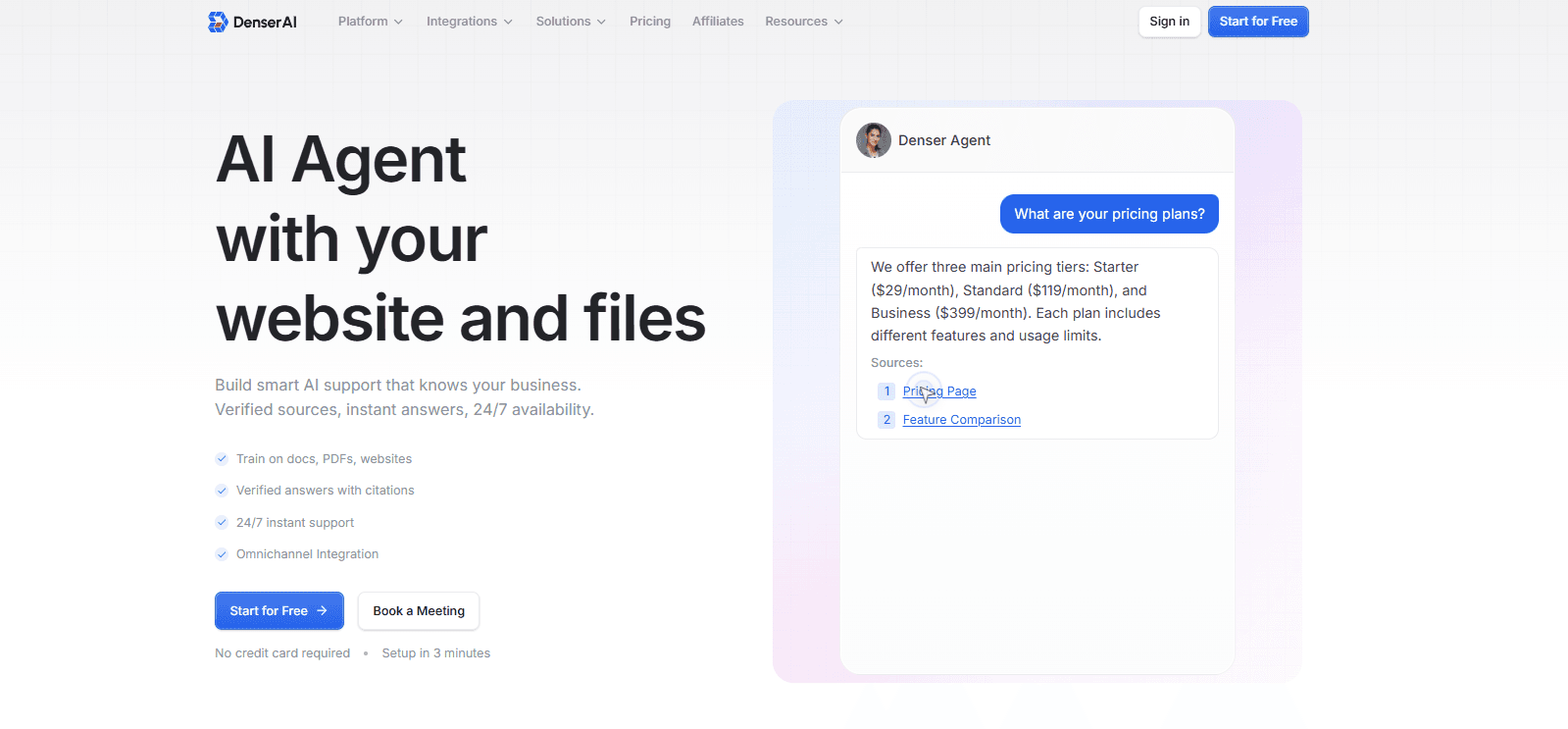
Task: Open the Affiliates nav item
Action: point(718,22)
